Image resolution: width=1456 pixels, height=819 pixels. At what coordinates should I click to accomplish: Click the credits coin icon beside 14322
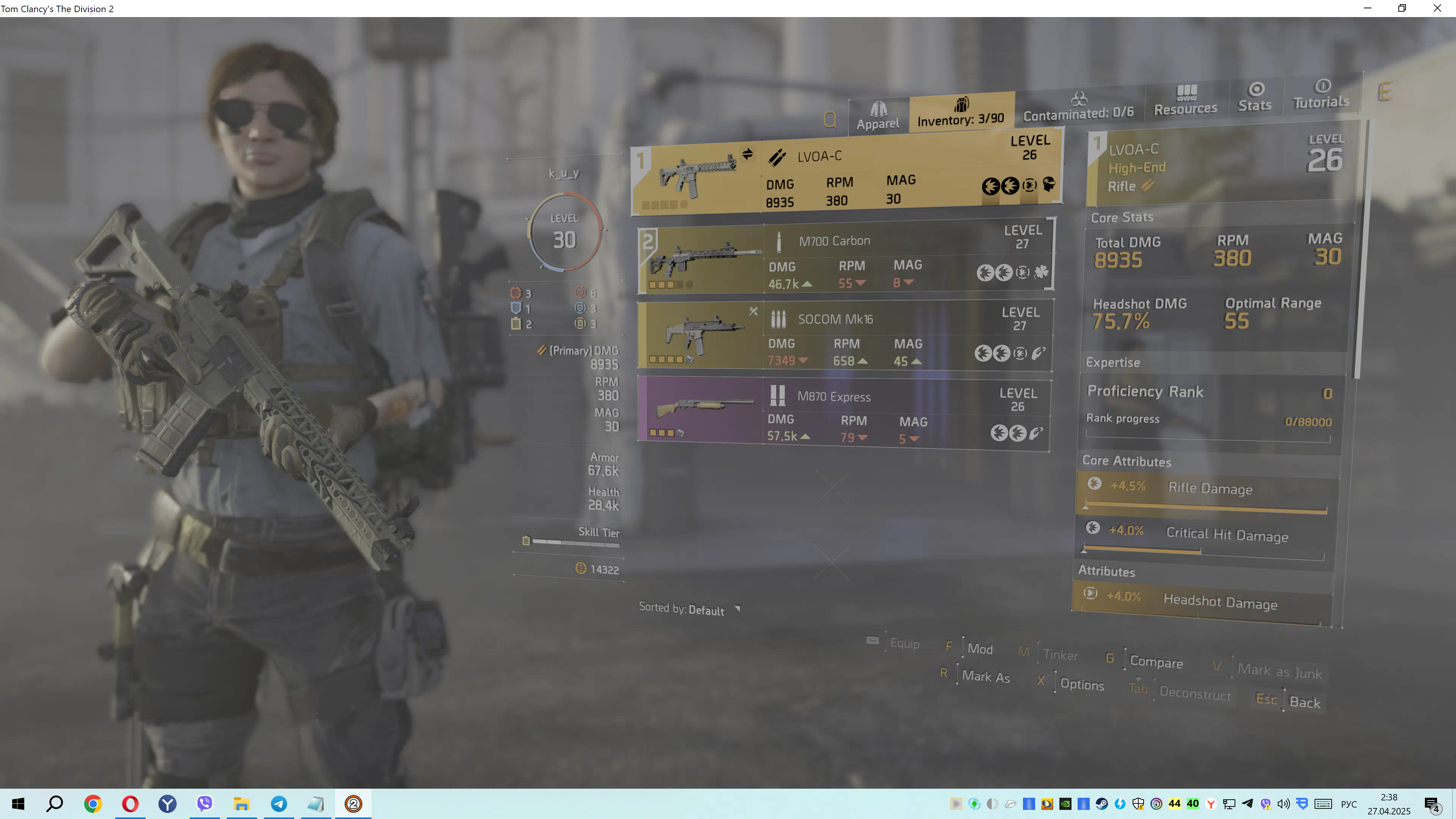point(581,568)
